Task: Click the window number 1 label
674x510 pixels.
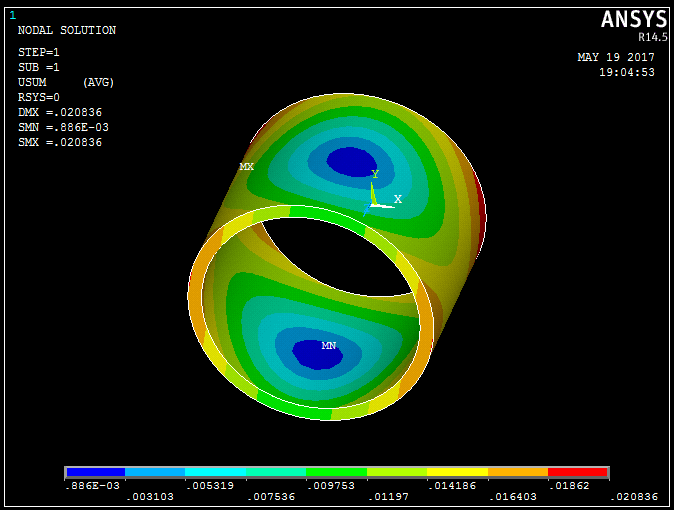Action: [12, 15]
